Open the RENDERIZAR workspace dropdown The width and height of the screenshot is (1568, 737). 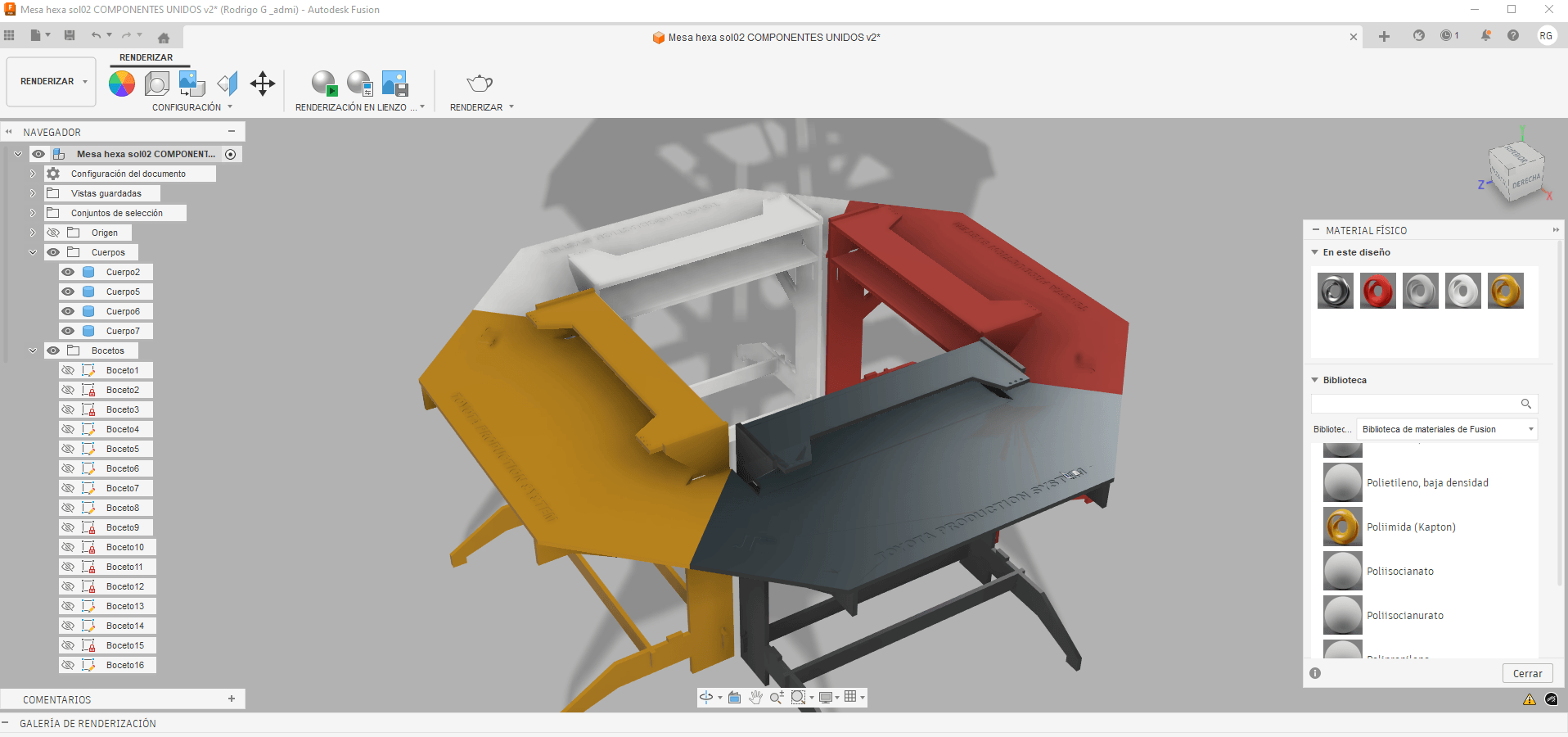pos(51,82)
